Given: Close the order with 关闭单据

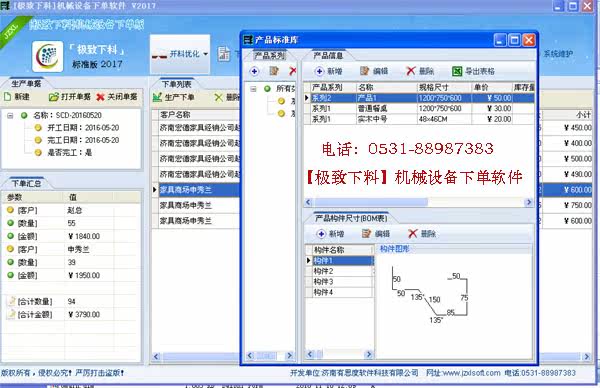Looking at the screenshot, I should tap(117, 97).
